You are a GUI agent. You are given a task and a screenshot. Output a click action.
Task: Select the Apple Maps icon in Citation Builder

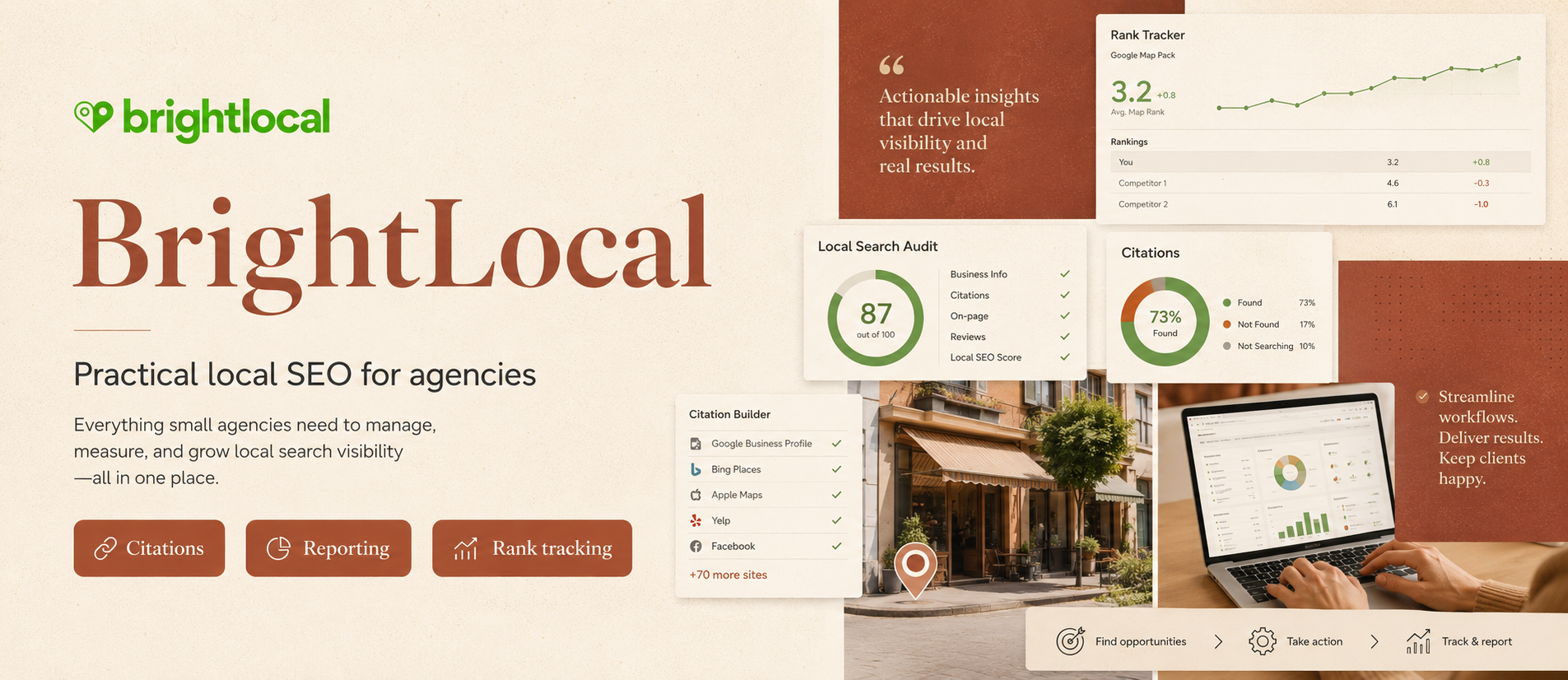(696, 495)
